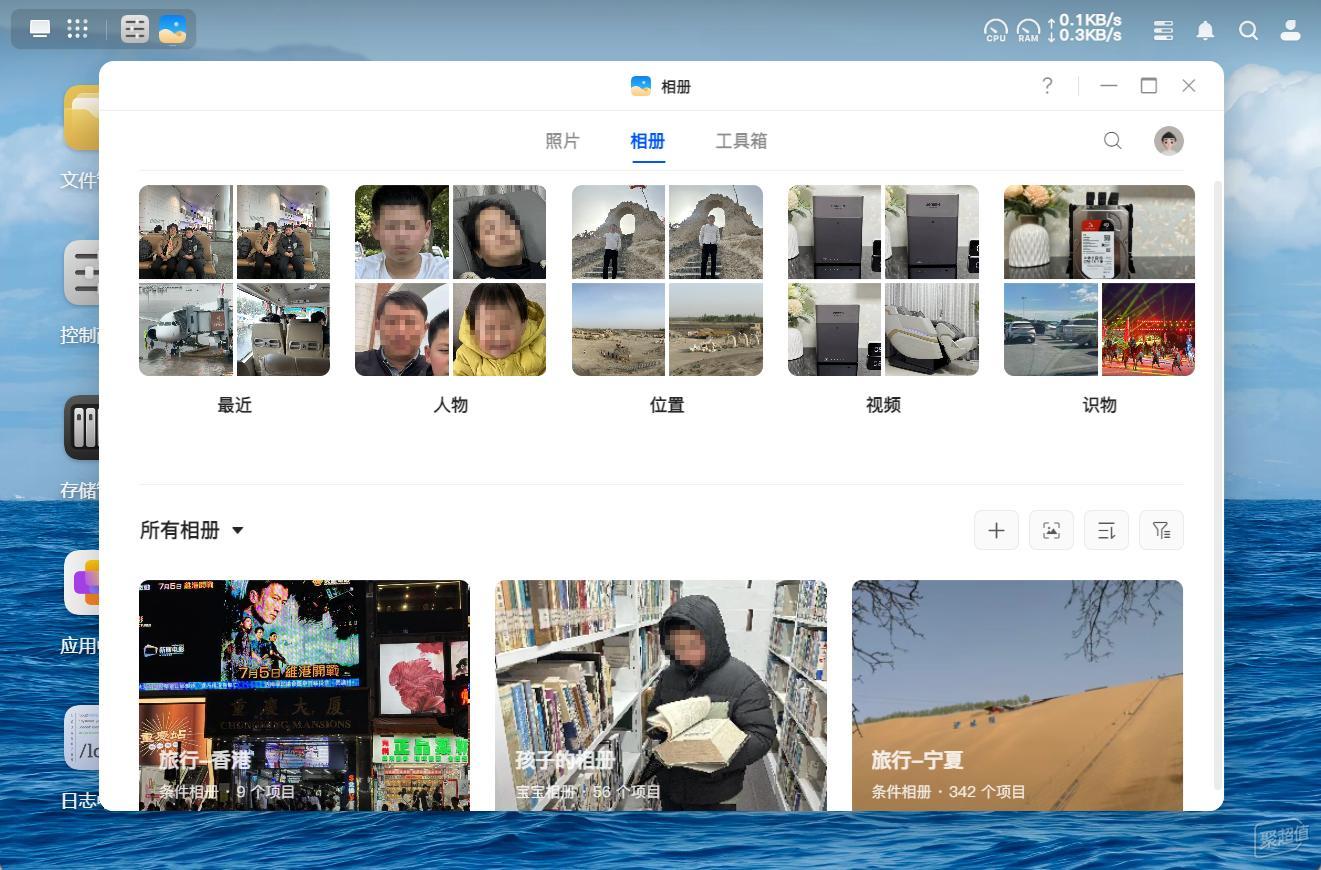Image resolution: width=1321 pixels, height=870 pixels.
Task: Open notifications bell
Action: [1206, 31]
